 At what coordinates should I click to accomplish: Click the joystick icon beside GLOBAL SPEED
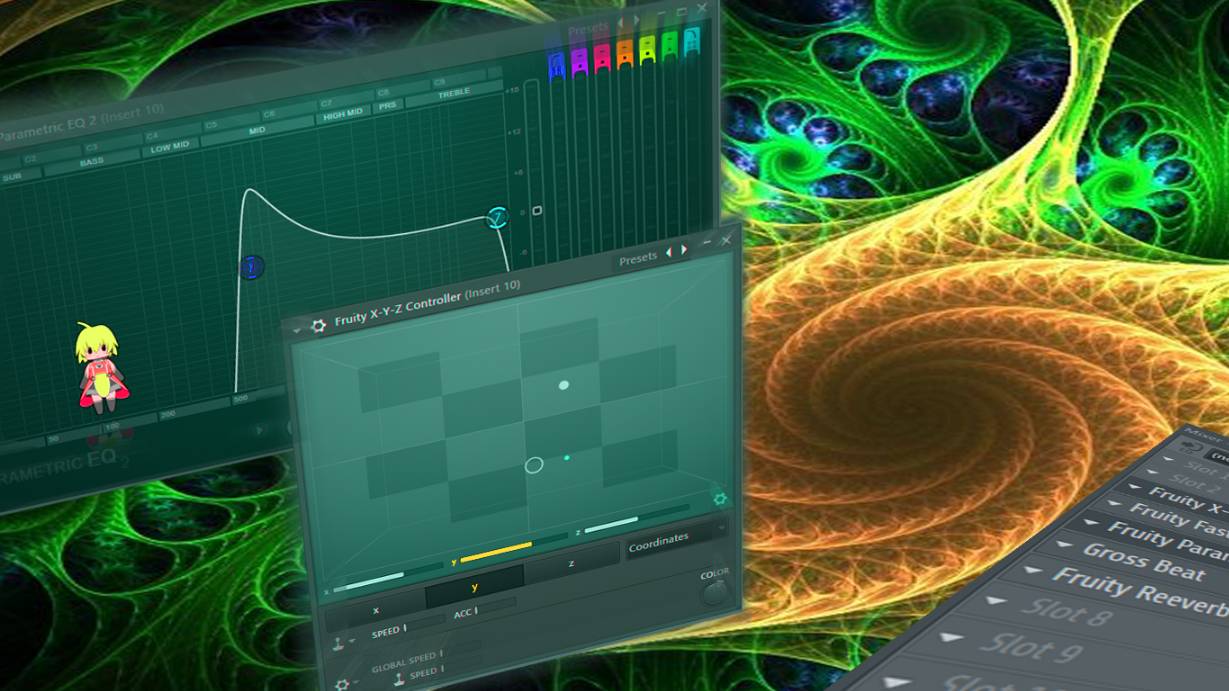(x=400, y=680)
